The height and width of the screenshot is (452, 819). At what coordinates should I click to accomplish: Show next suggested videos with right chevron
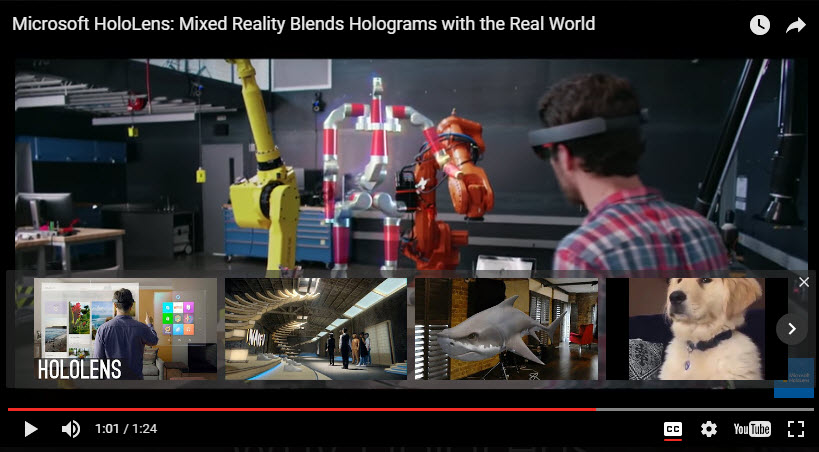point(791,328)
